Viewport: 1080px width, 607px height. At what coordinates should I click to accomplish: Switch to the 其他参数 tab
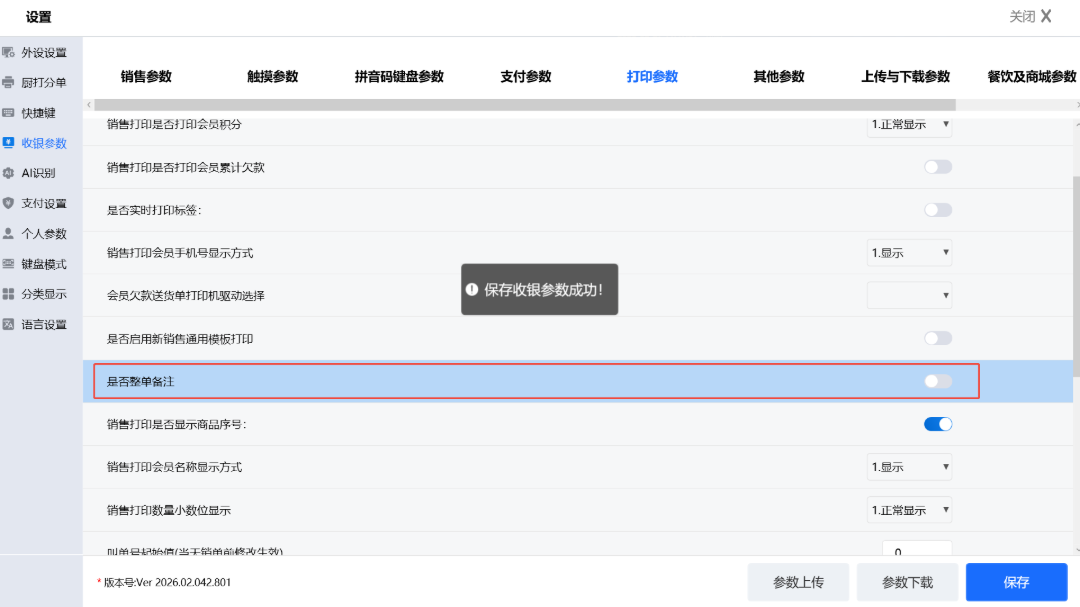click(778, 77)
